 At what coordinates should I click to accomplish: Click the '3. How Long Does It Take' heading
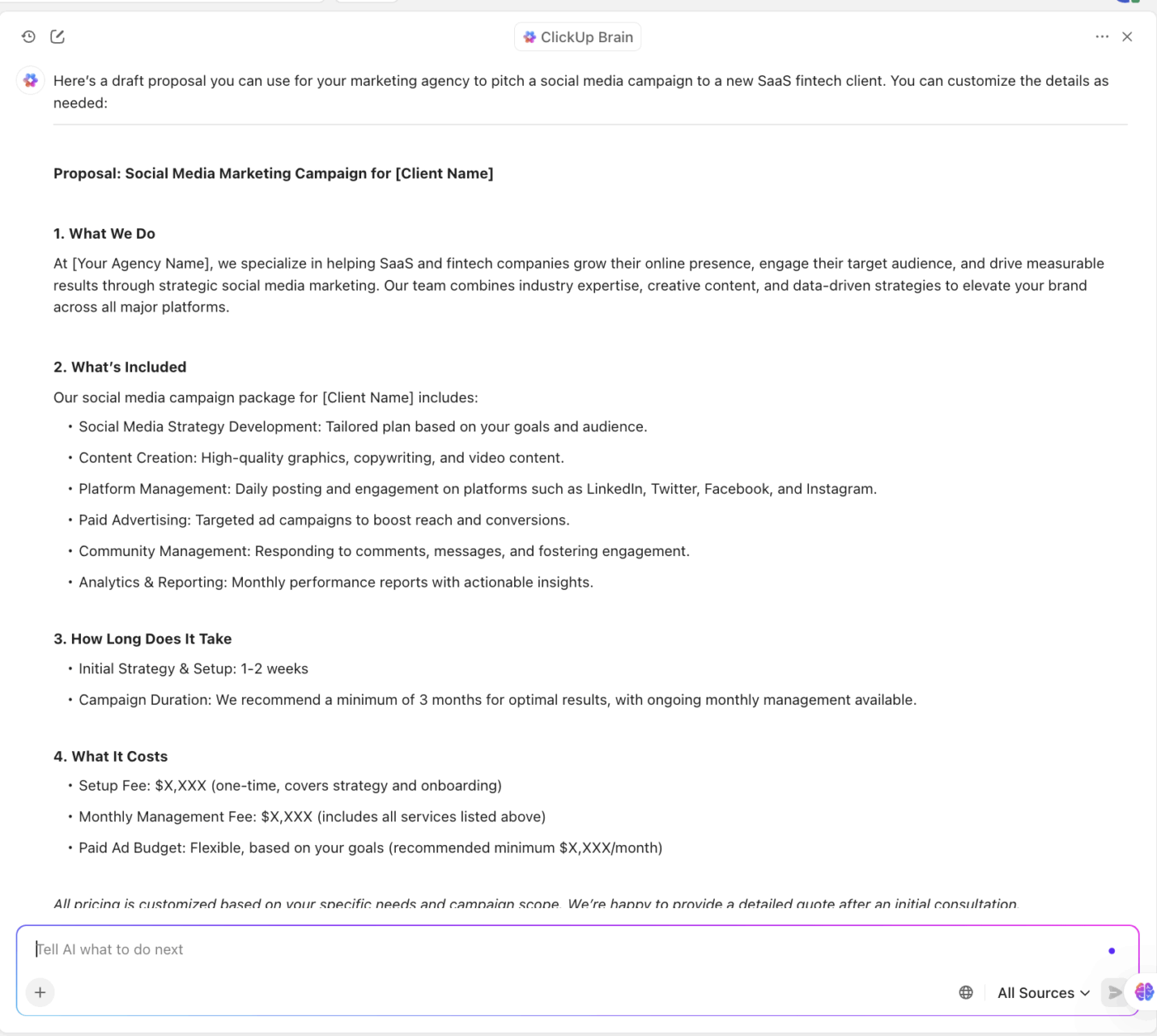coord(143,639)
